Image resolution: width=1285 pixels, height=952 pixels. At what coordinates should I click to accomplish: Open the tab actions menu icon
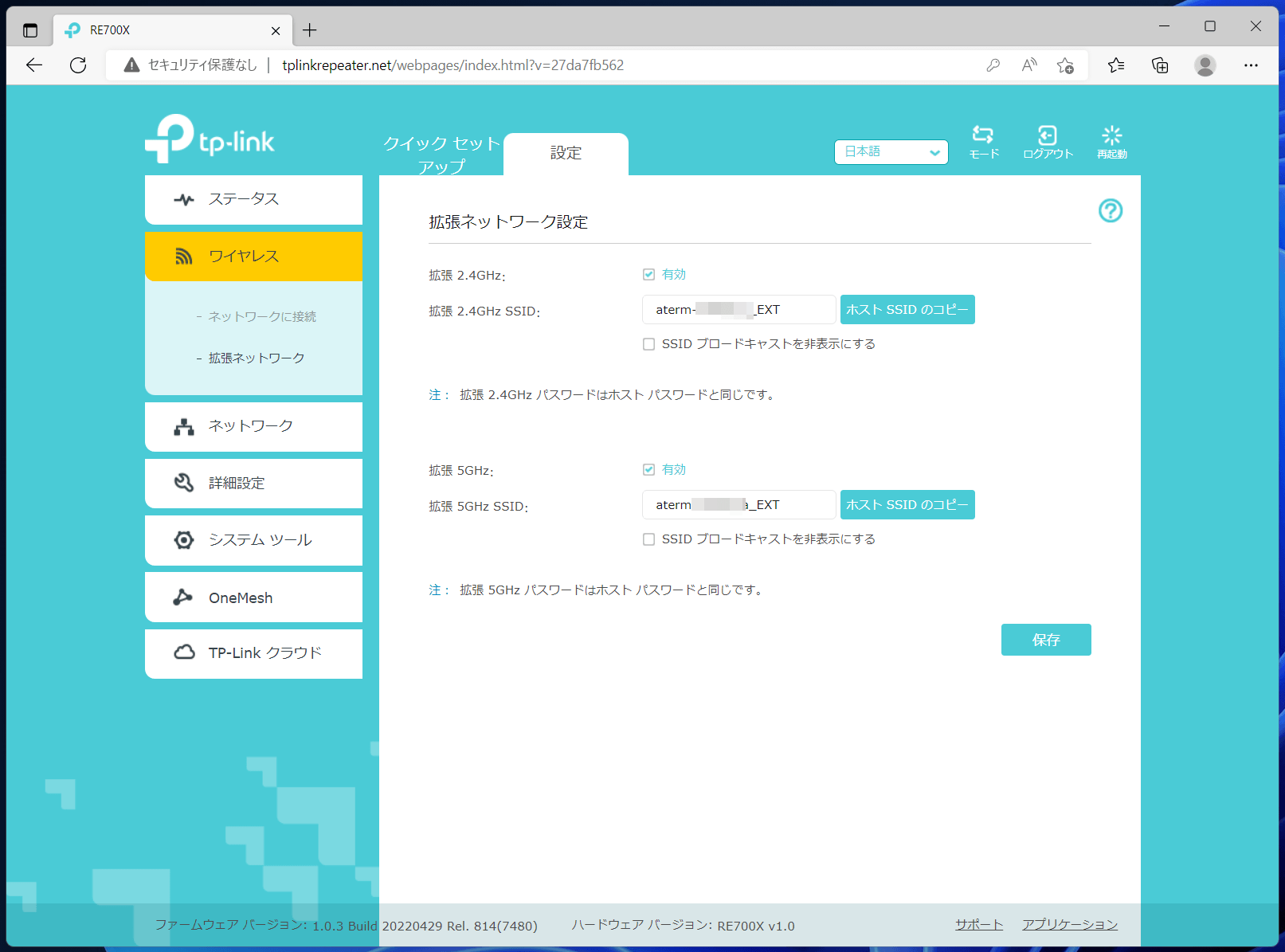(30, 30)
